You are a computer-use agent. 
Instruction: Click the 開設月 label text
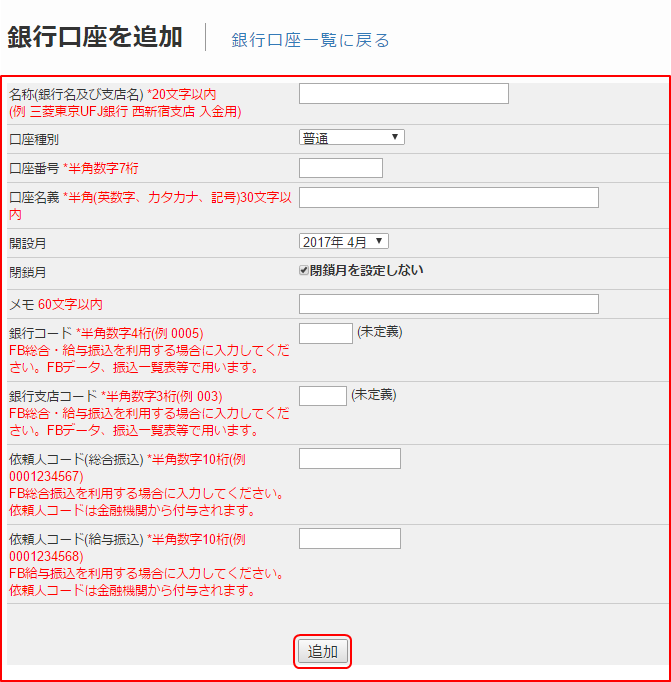[27, 244]
